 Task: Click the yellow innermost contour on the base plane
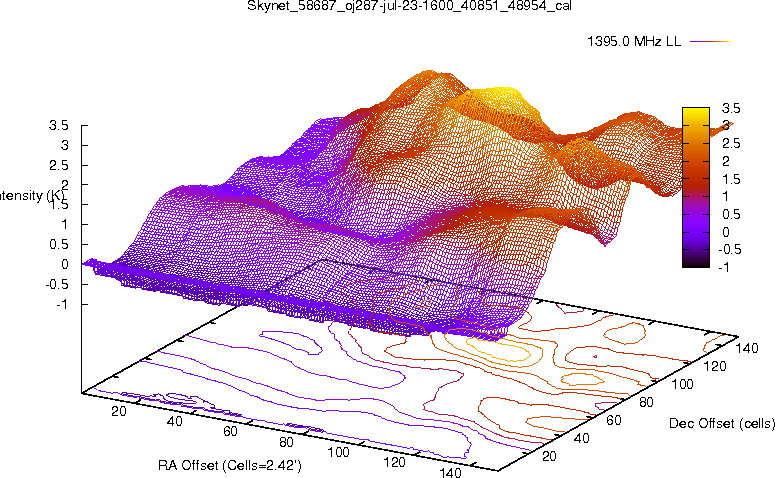click(x=497, y=350)
